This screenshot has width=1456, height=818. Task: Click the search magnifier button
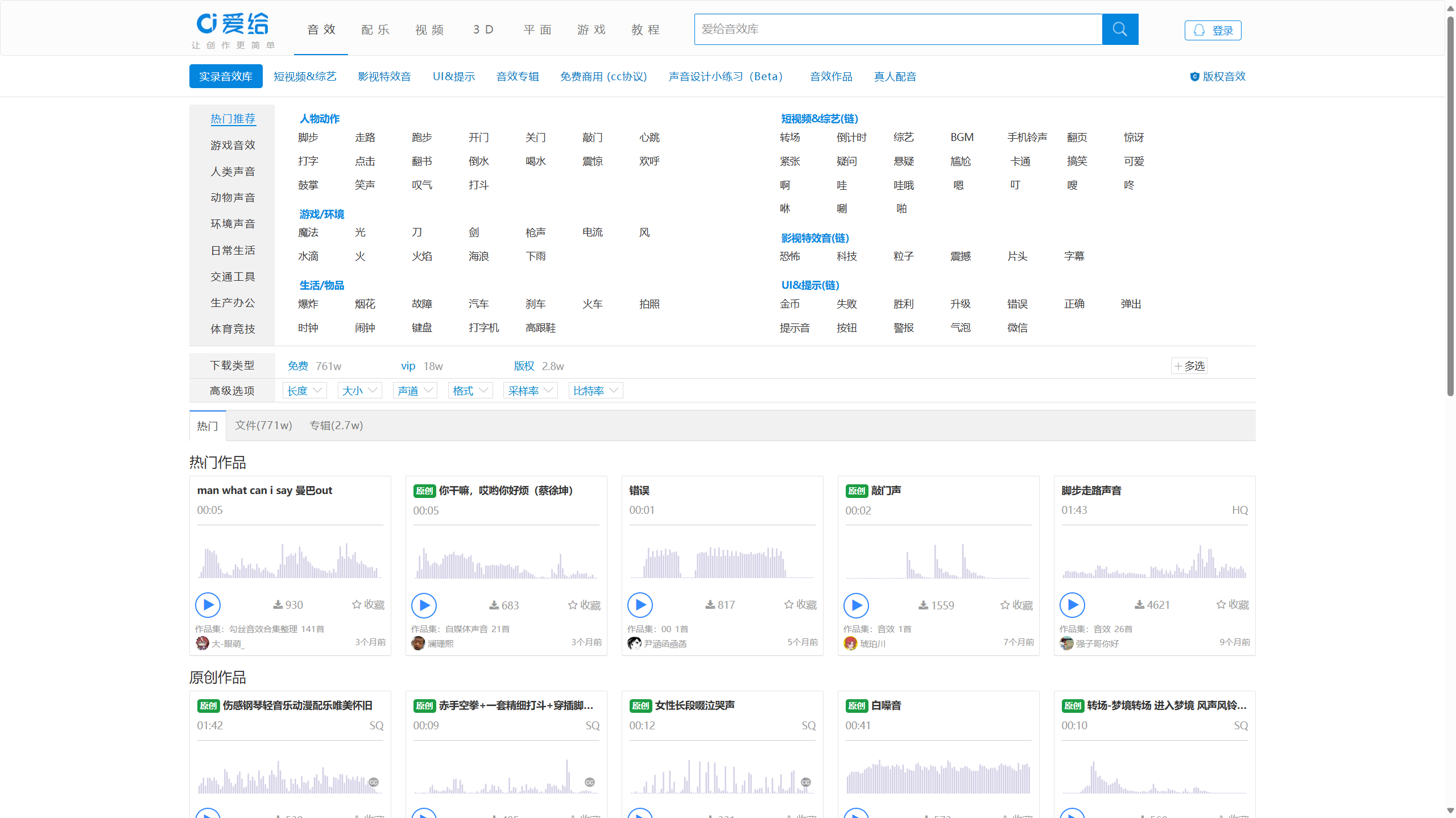[1119, 29]
